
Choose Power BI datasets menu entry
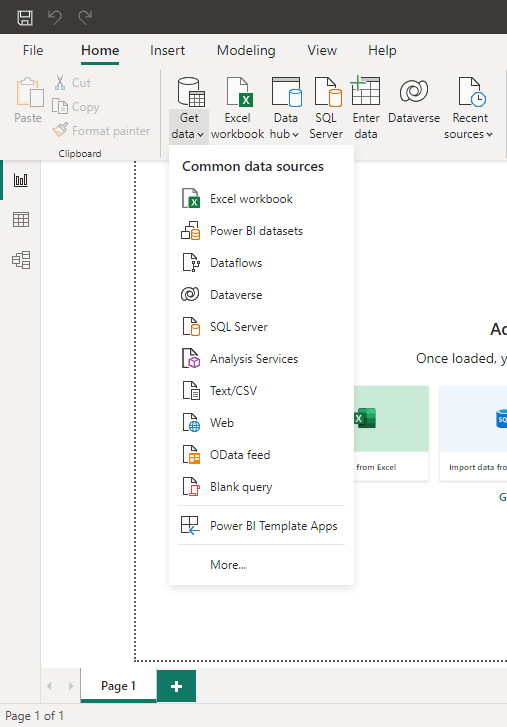261,231
